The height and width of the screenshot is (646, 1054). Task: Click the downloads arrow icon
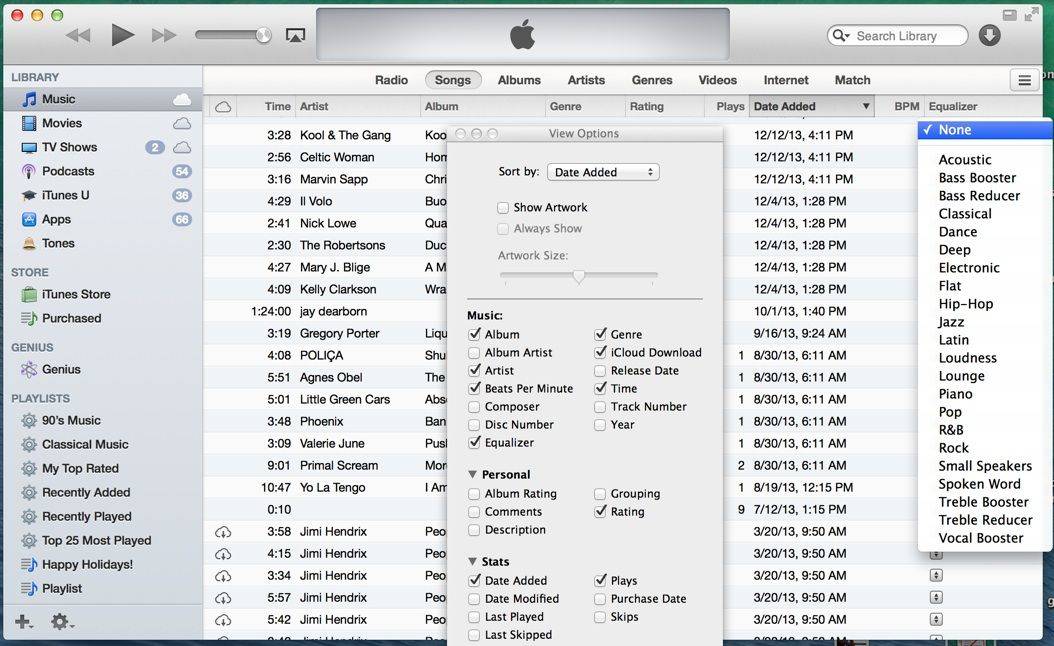pyautogui.click(x=989, y=36)
